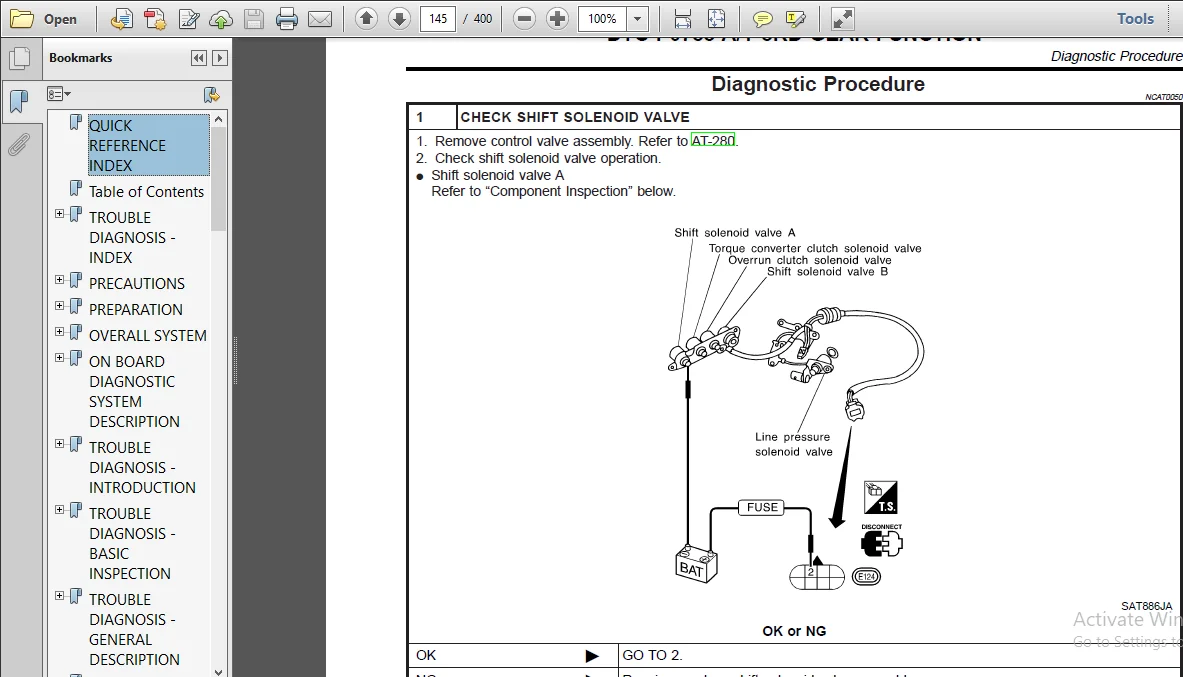Click the bookmarks scrollbar up arrow
The width and height of the screenshot is (1183, 677).
pyautogui.click(x=219, y=119)
